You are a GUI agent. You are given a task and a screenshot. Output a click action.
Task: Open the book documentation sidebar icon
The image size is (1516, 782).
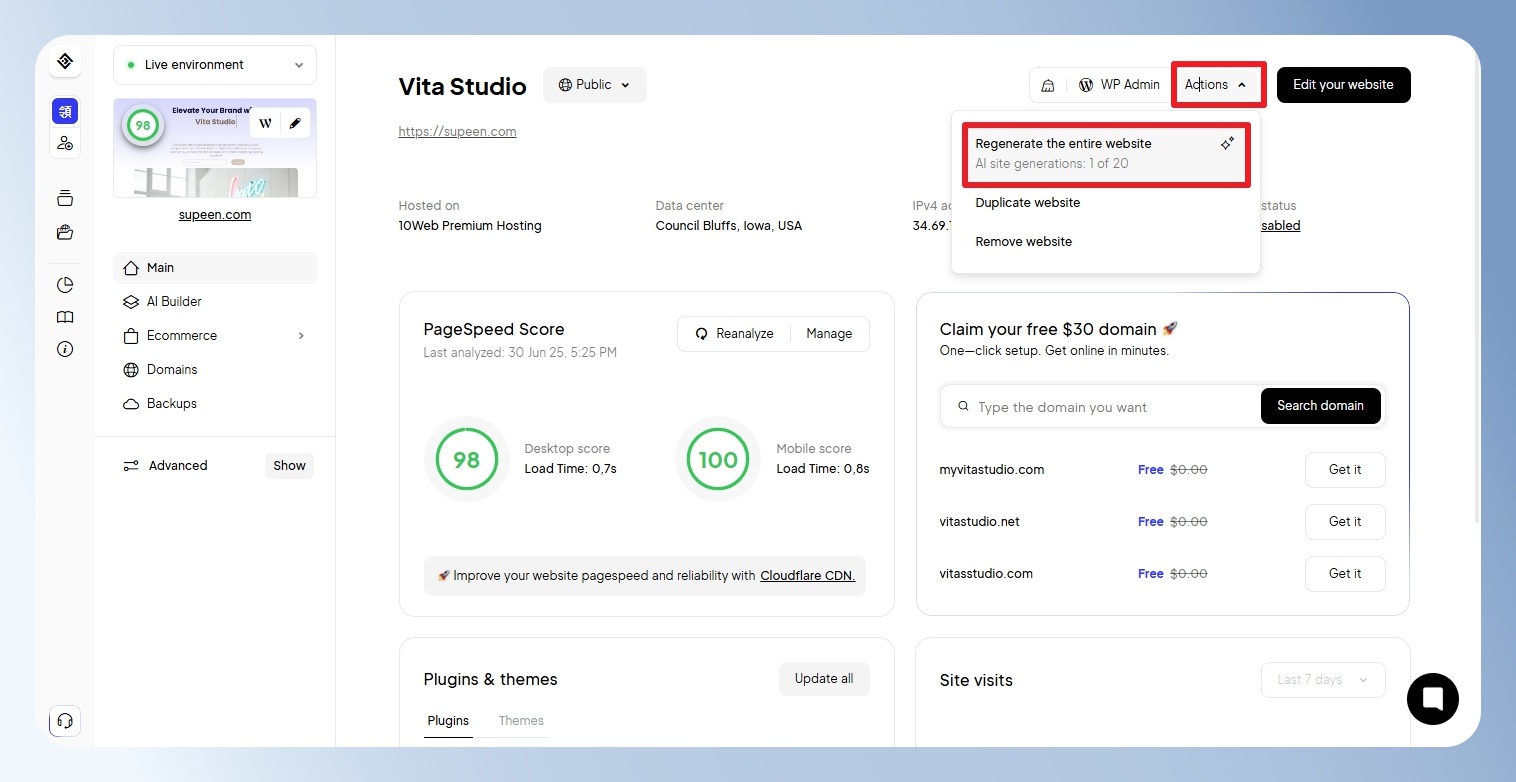(x=65, y=317)
